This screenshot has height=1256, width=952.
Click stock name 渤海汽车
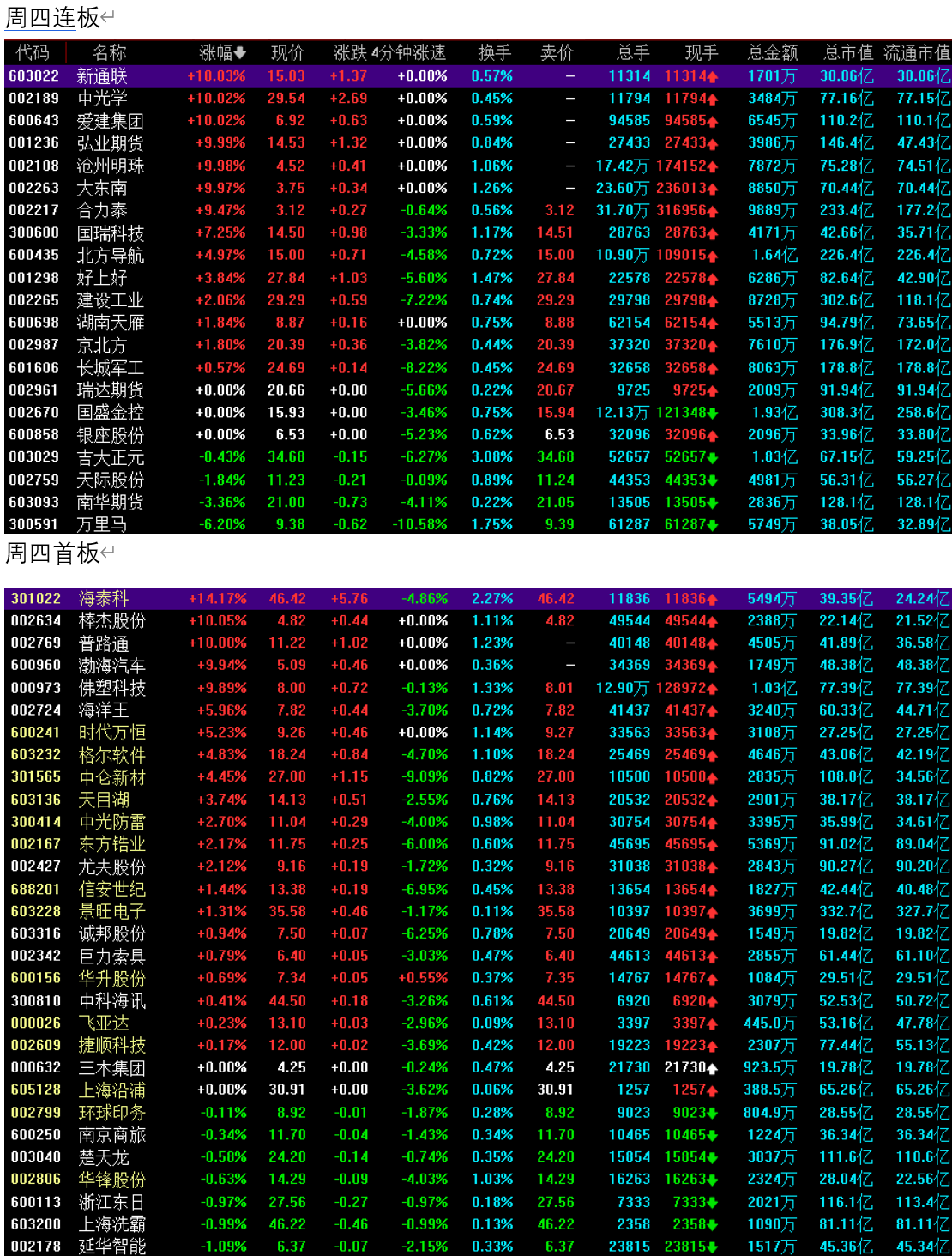pos(111,666)
